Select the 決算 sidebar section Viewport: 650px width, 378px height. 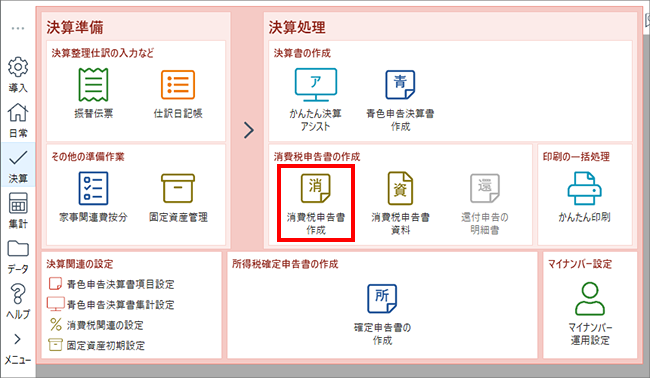point(18,166)
